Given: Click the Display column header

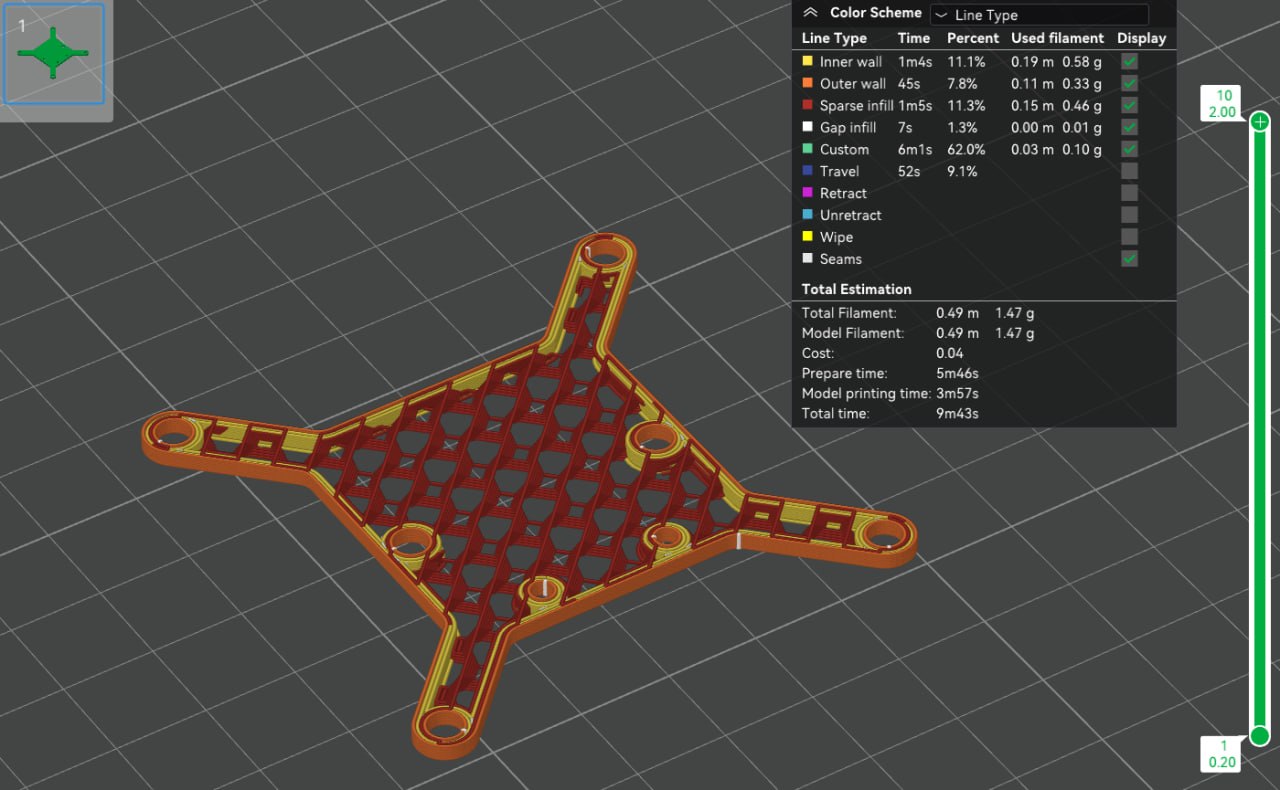Looking at the screenshot, I should (1141, 38).
